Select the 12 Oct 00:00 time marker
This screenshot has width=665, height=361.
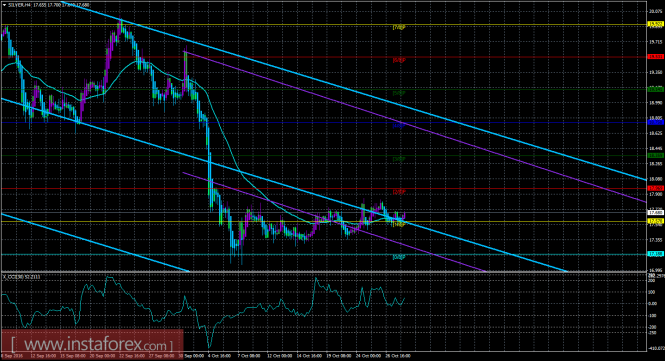(279, 356)
